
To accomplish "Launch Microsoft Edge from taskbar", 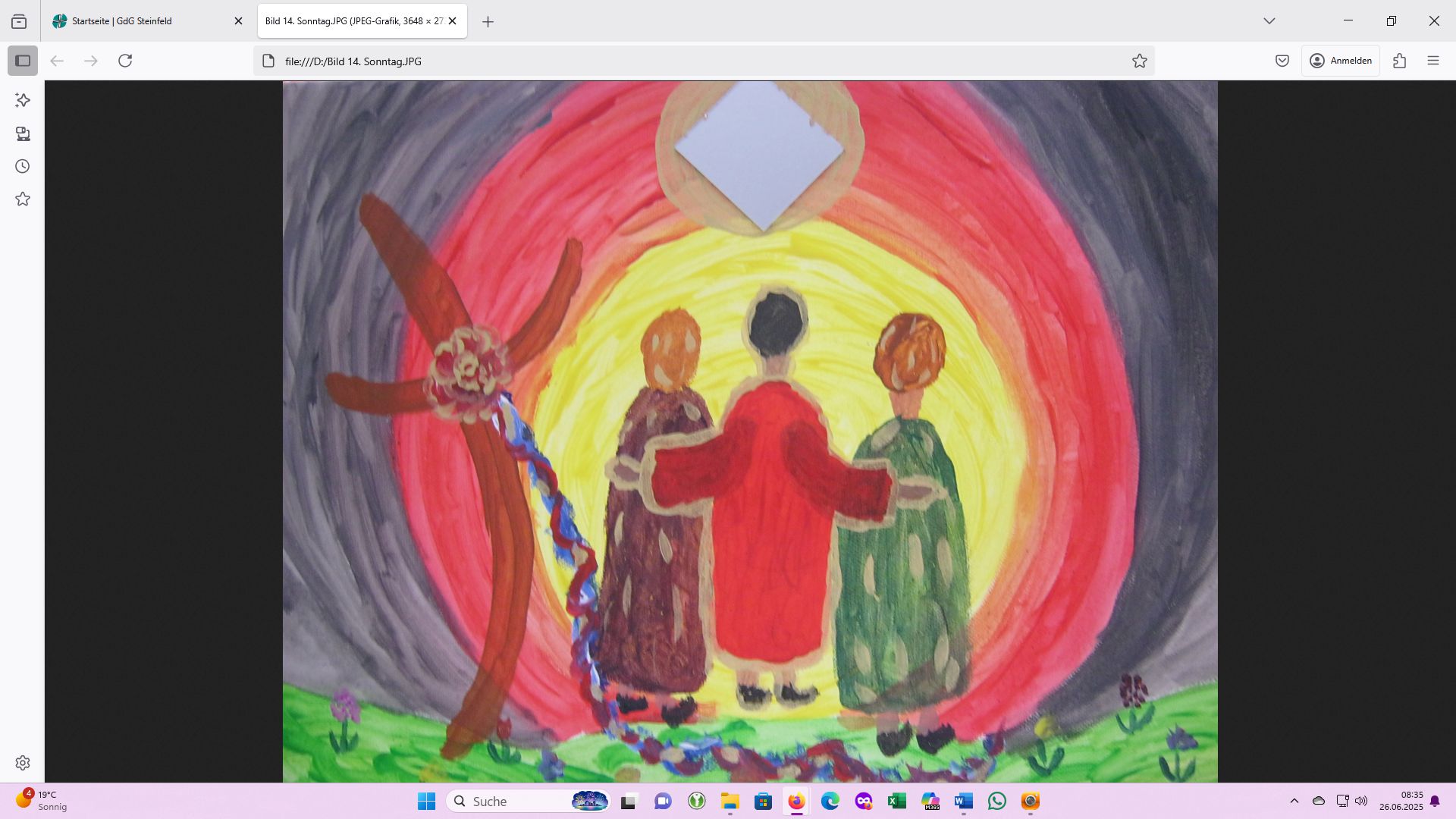I will [x=830, y=802].
